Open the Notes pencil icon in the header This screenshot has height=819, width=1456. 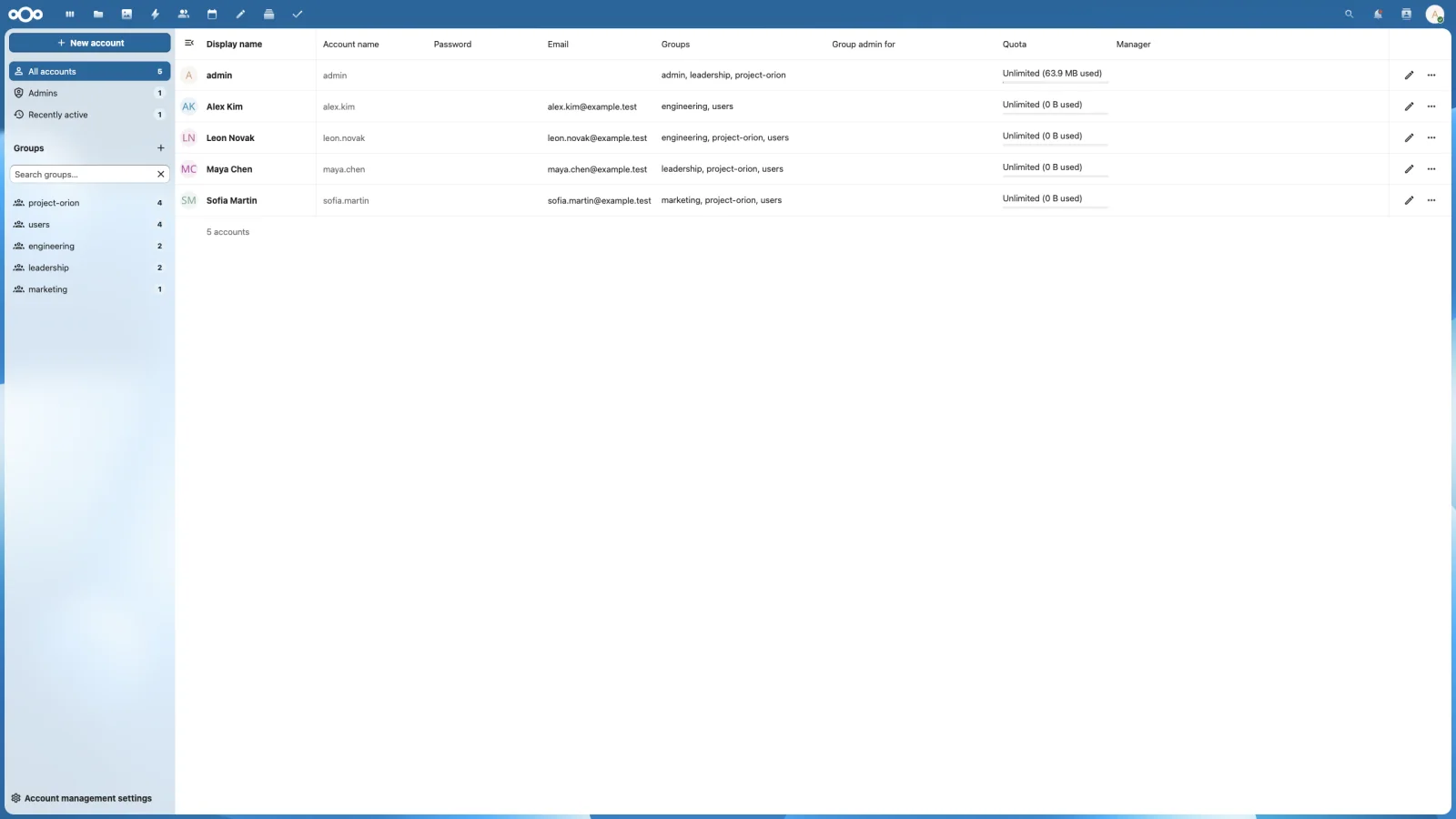[x=240, y=14]
